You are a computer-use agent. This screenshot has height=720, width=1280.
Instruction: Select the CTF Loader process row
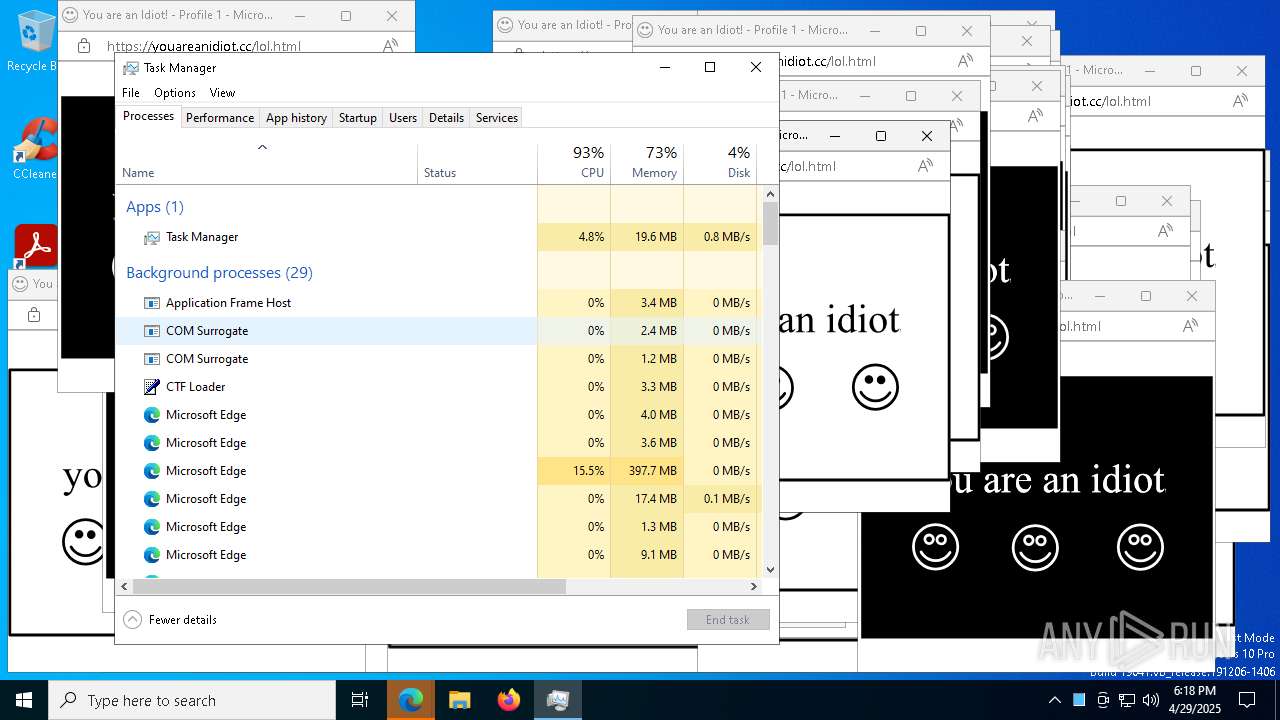(x=438, y=387)
